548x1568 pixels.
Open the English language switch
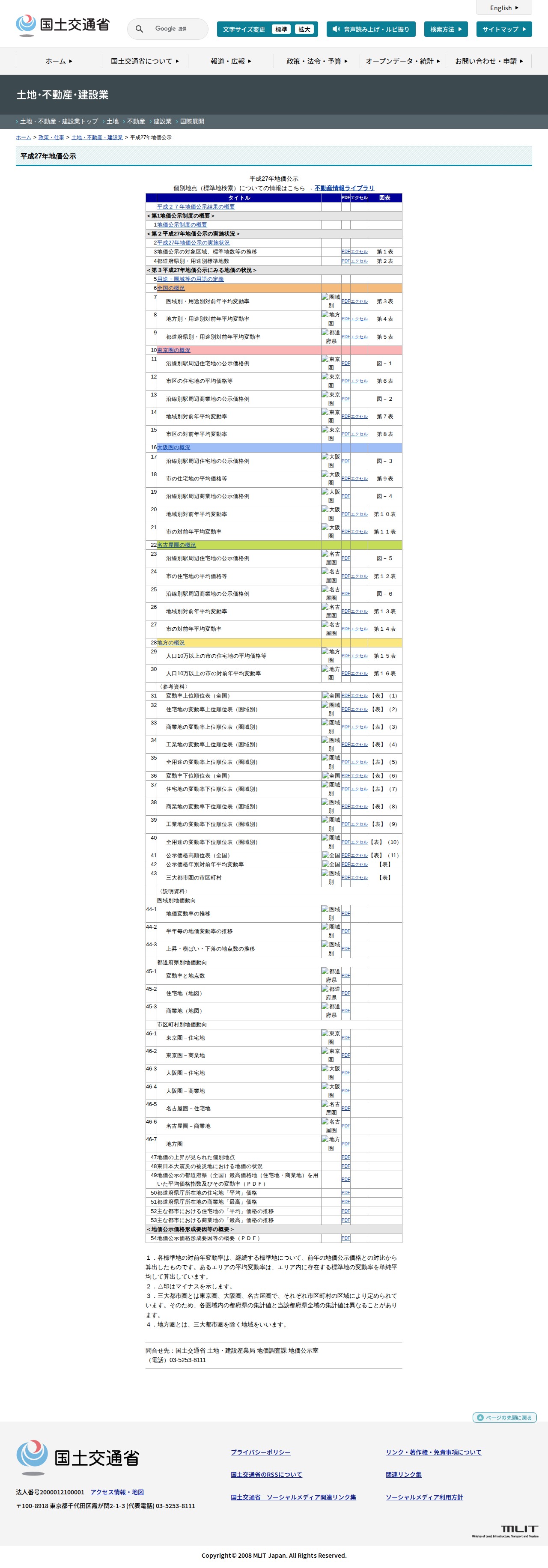pyautogui.click(x=504, y=7)
